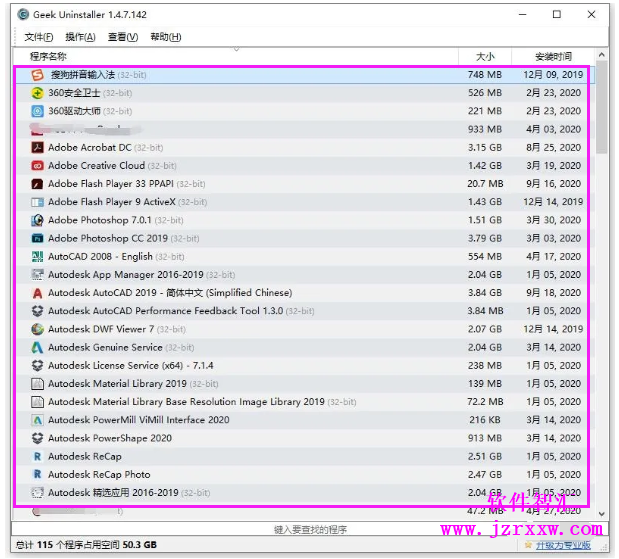Select Adobe Photoshop CC 2019 entry text
This screenshot has height=559, width=619.
pyautogui.click(x=108, y=238)
